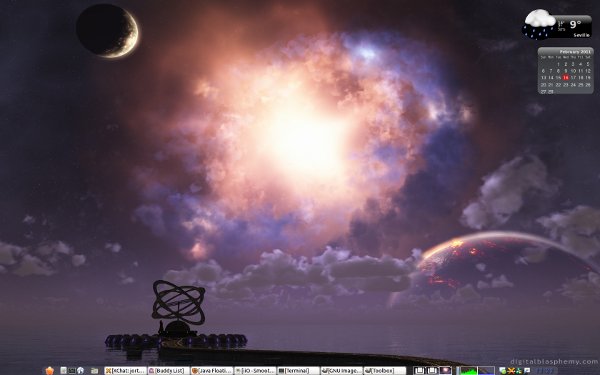Viewport: 600px width, 375px height.
Task: Open the orange main menu launcher
Action: point(50,370)
